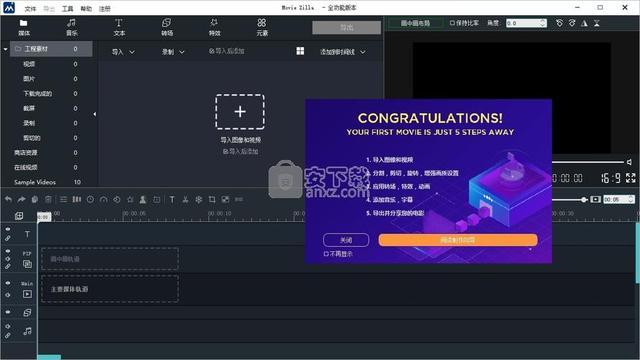The image size is (640, 360).
Task: Select 视频 in the media tree
Action: click(29, 64)
